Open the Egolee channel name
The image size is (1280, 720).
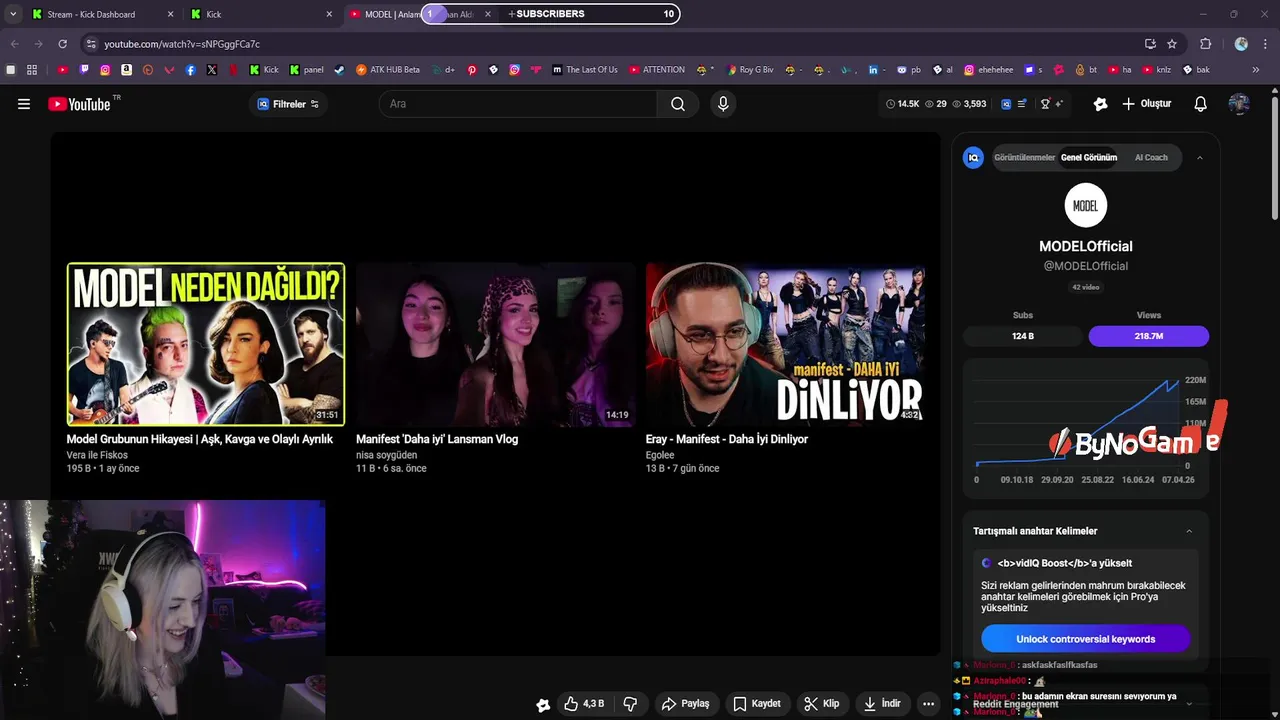660,455
